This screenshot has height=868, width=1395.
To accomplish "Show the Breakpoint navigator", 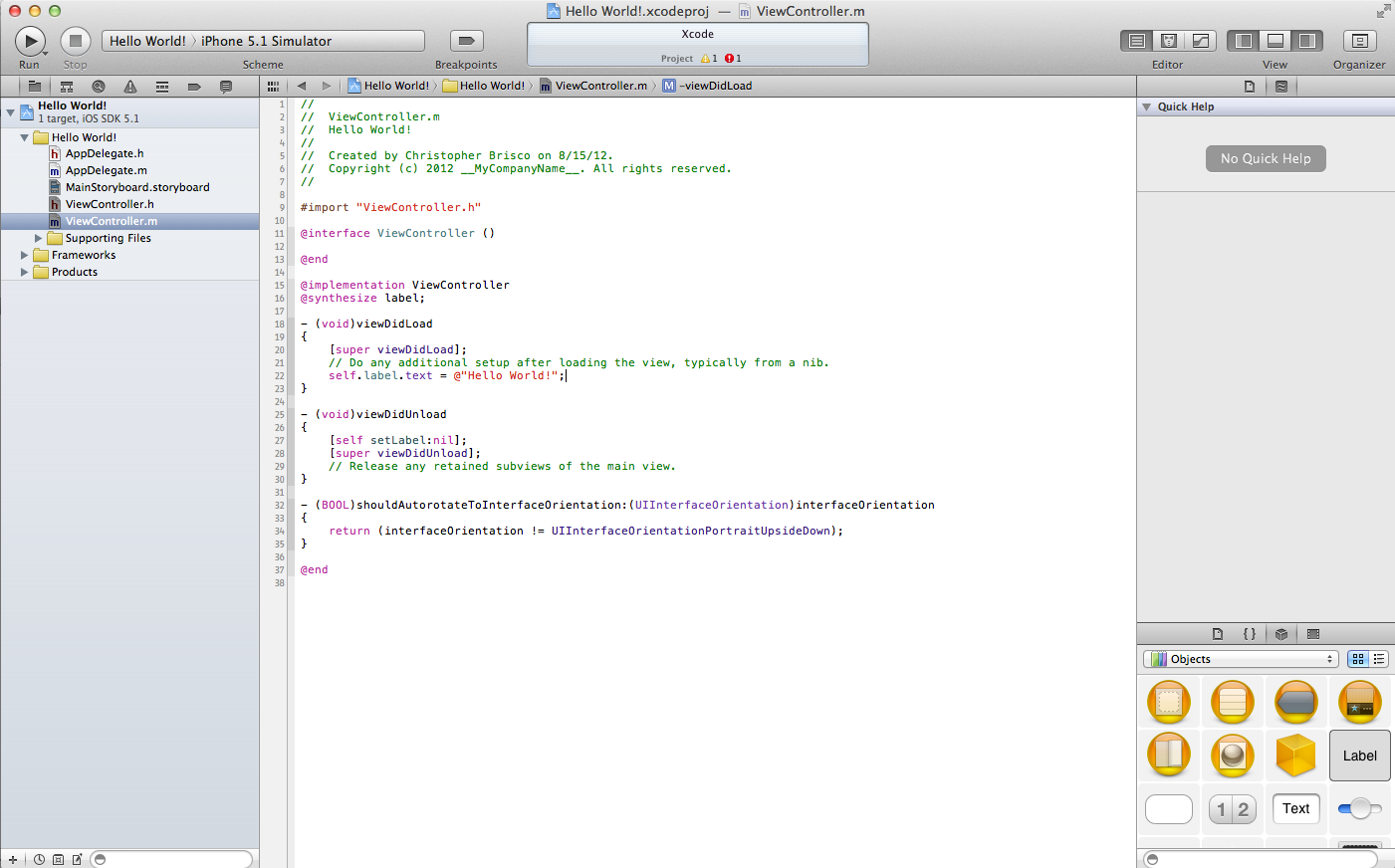I will [194, 87].
